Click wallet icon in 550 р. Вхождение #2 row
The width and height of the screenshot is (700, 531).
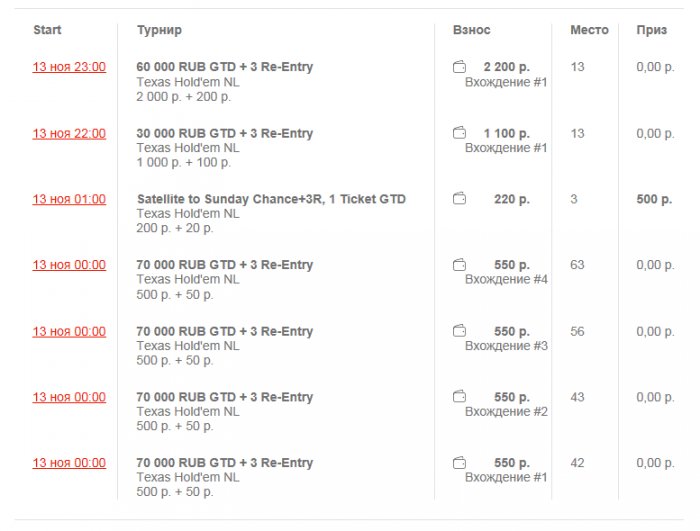(459, 397)
